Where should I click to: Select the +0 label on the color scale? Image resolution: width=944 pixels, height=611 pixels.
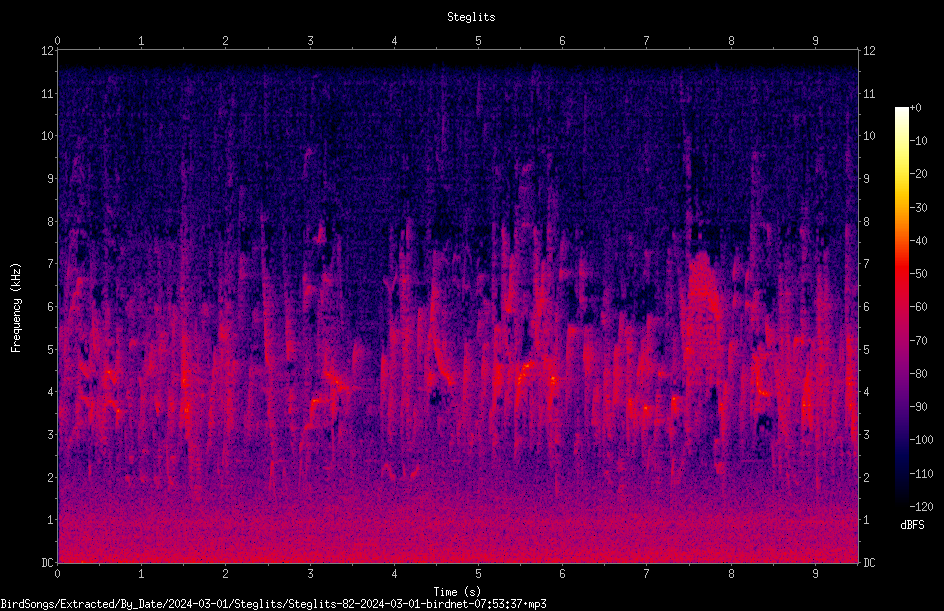(916, 108)
